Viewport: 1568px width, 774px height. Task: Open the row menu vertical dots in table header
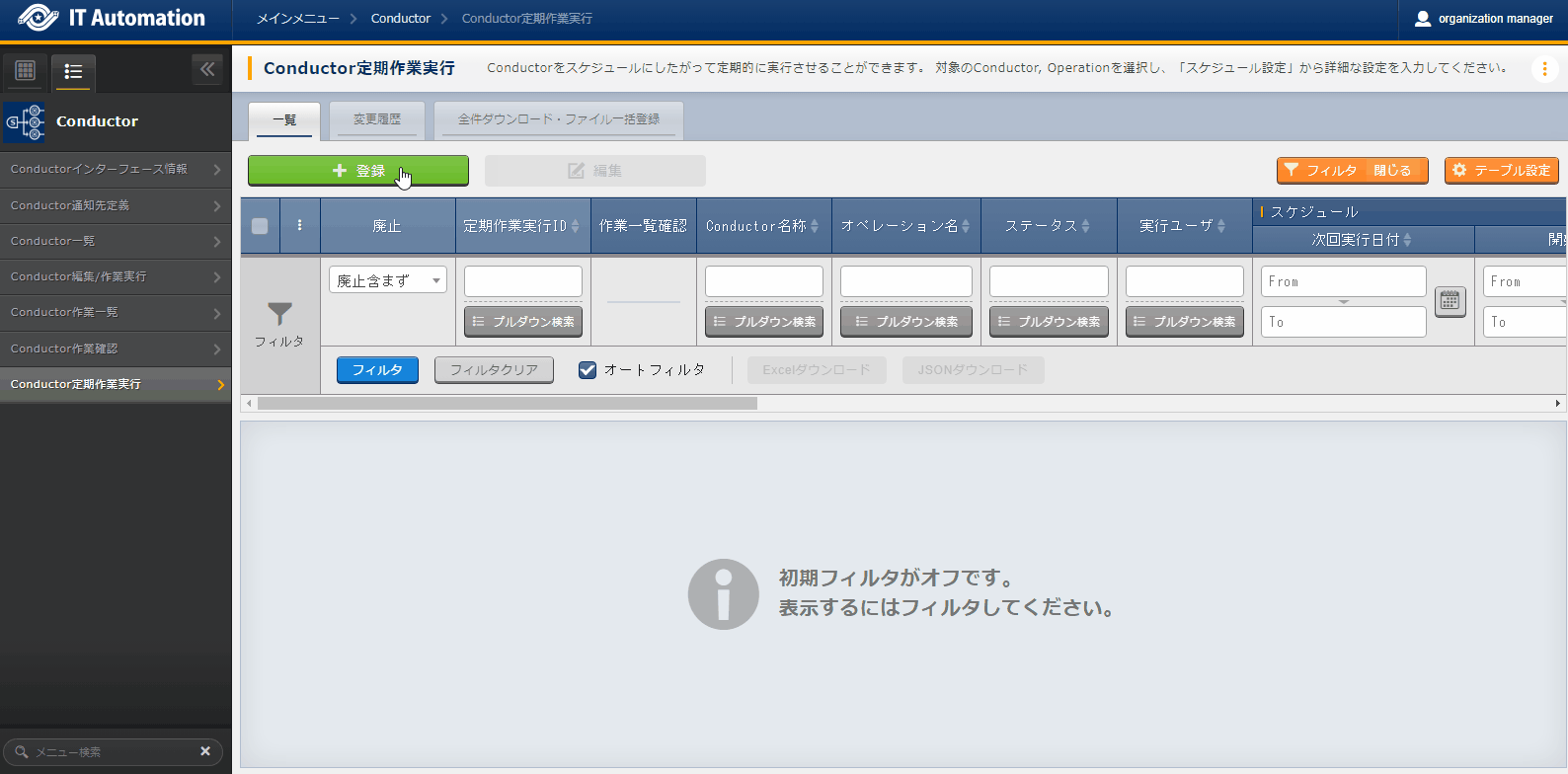(x=300, y=226)
